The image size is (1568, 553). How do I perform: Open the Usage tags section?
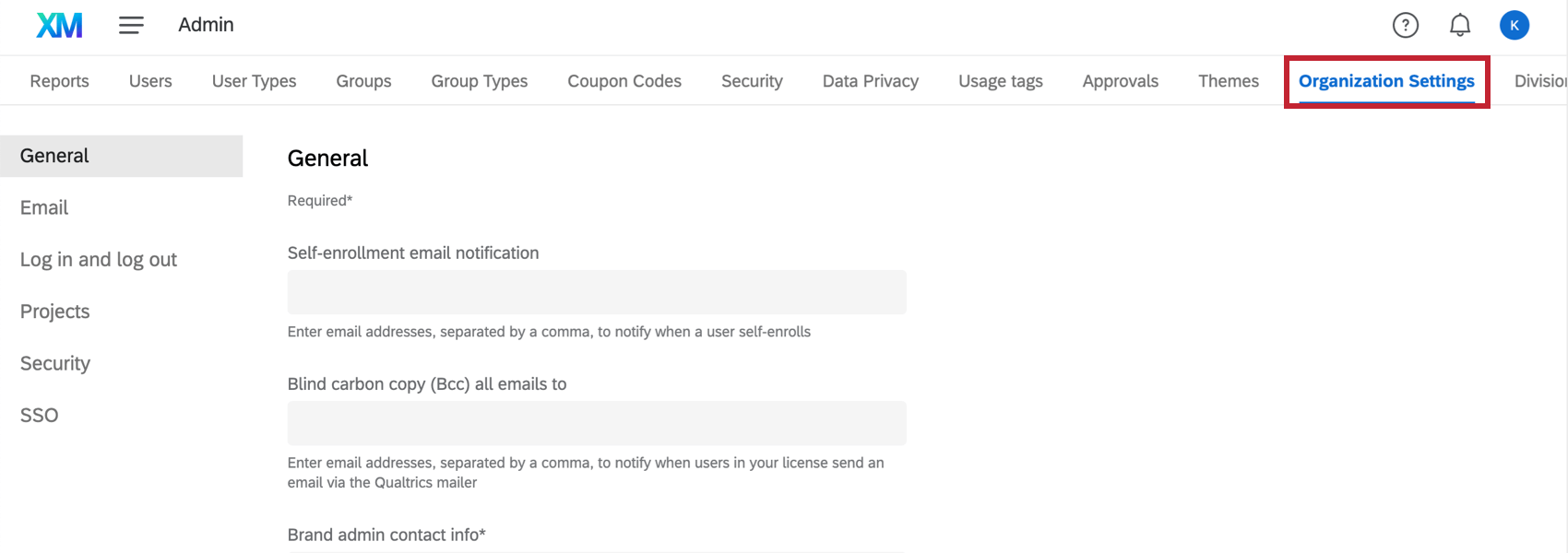point(1000,81)
